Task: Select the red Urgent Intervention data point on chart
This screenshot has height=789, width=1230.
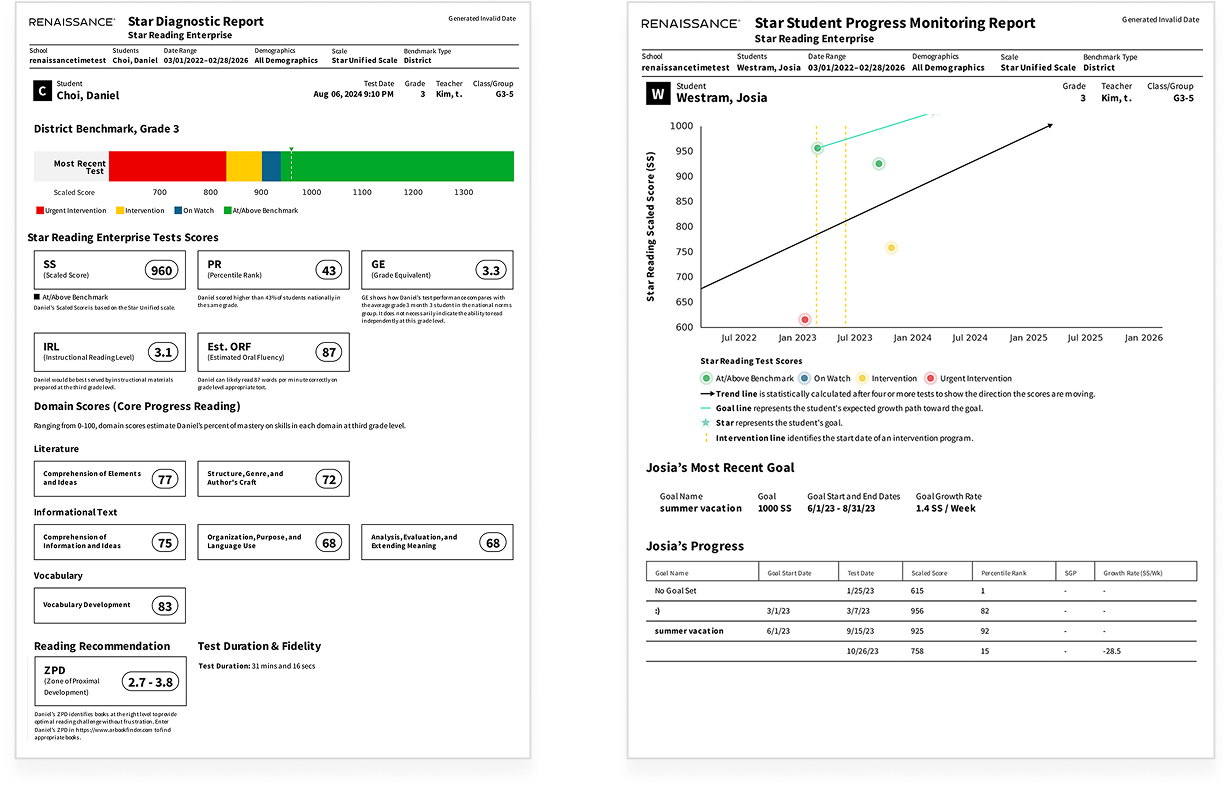Action: pyautogui.click(x=805, y=319)
